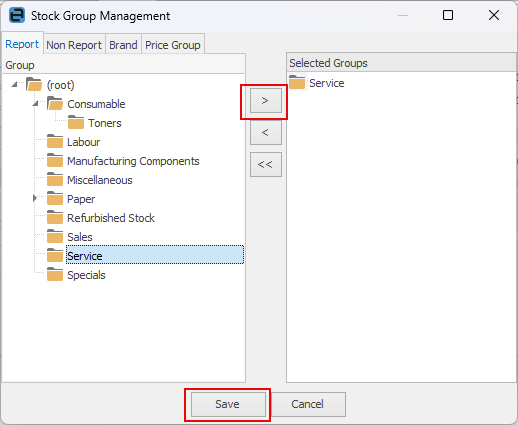Click the Consumable folder icon
The width and height of the screenshot is (518, 425).
55,104
